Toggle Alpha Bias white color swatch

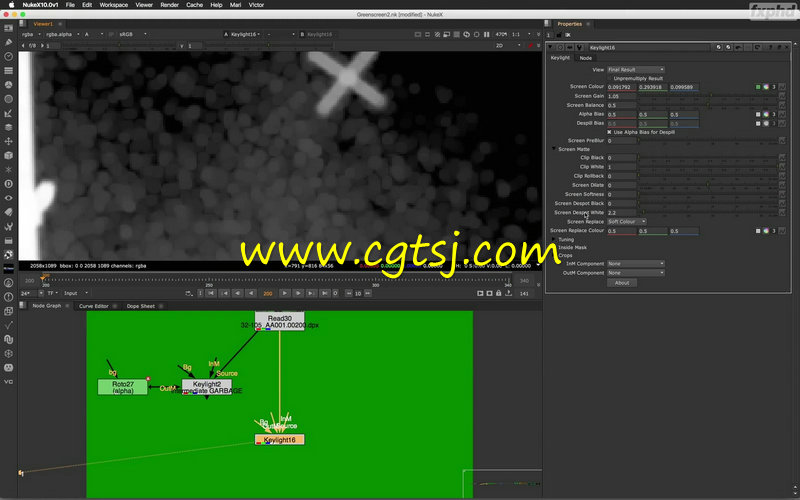point(758,114)
